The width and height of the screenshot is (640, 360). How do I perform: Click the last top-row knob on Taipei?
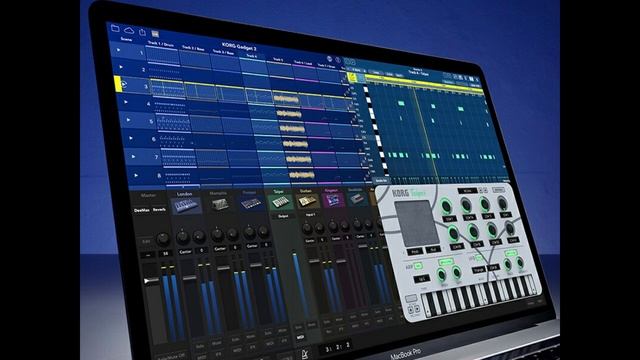(502, 202)
